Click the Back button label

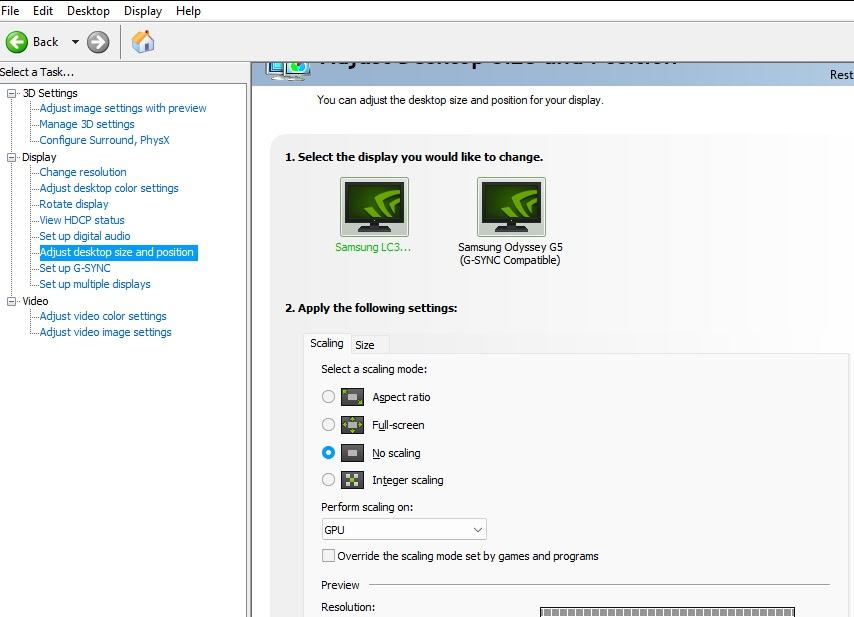pyautogui.click(x=45, y=42)
